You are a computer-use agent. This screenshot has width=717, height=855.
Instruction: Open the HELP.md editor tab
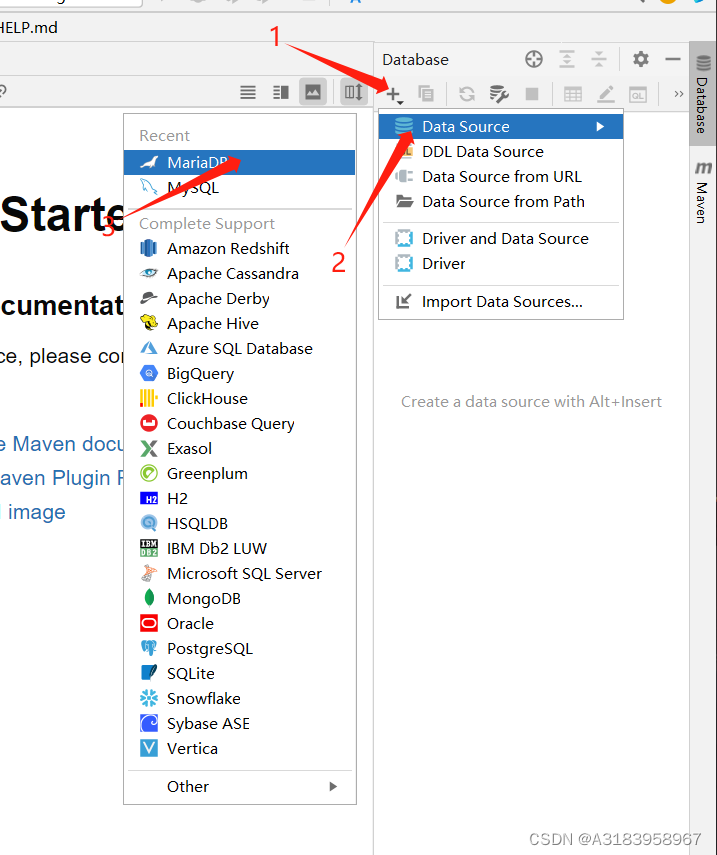point(28,27)
